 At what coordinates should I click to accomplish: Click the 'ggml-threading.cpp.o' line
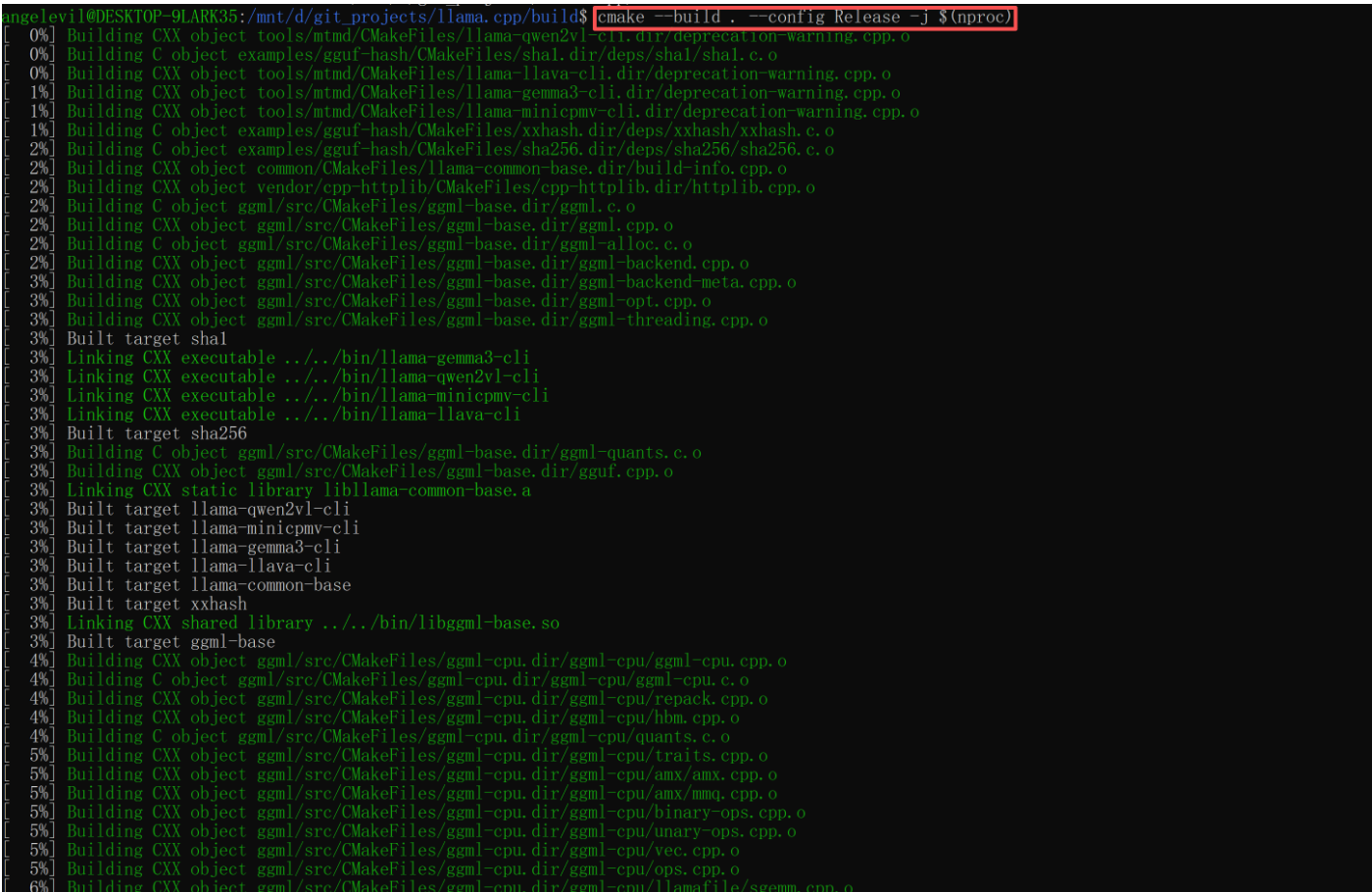(x=385, y=321)
